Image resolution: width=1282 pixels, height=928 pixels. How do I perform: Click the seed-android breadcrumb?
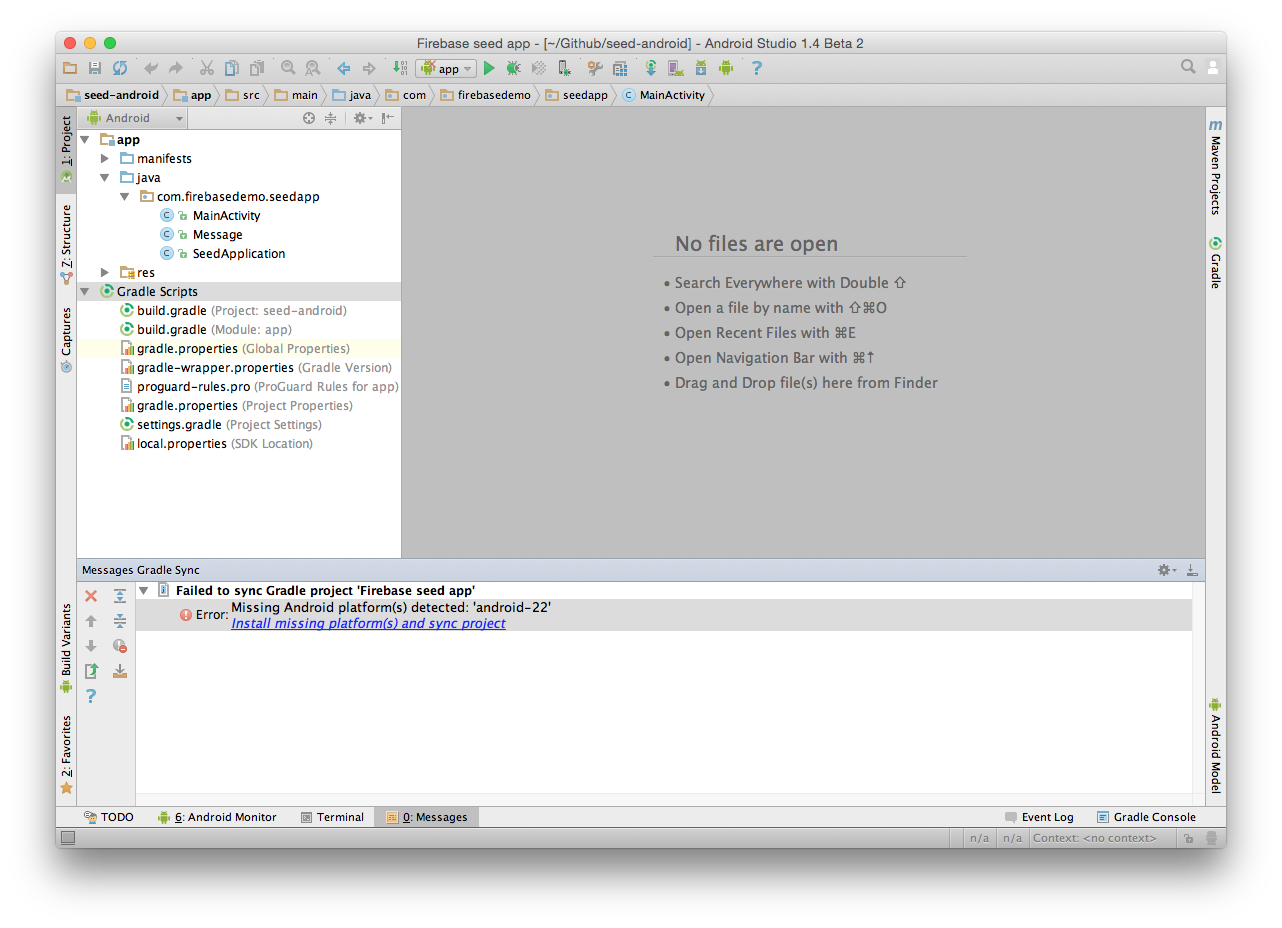(113, 95)
